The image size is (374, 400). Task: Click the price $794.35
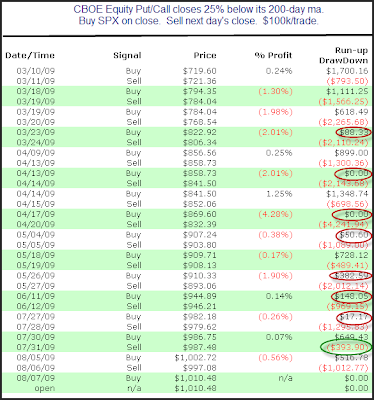[x=200, y=91]
